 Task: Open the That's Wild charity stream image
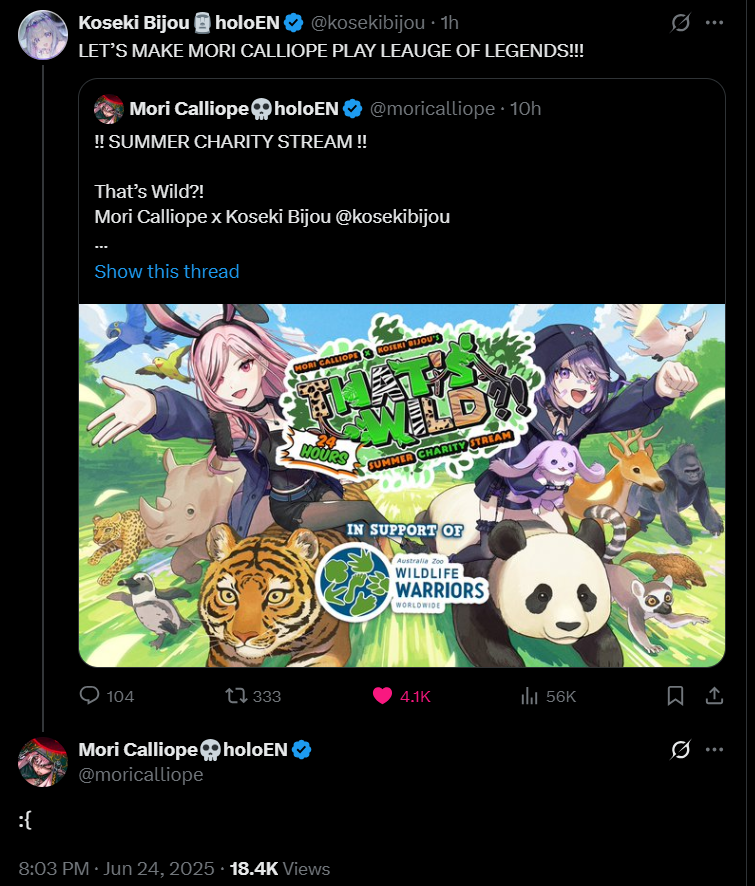click(402, 485)
